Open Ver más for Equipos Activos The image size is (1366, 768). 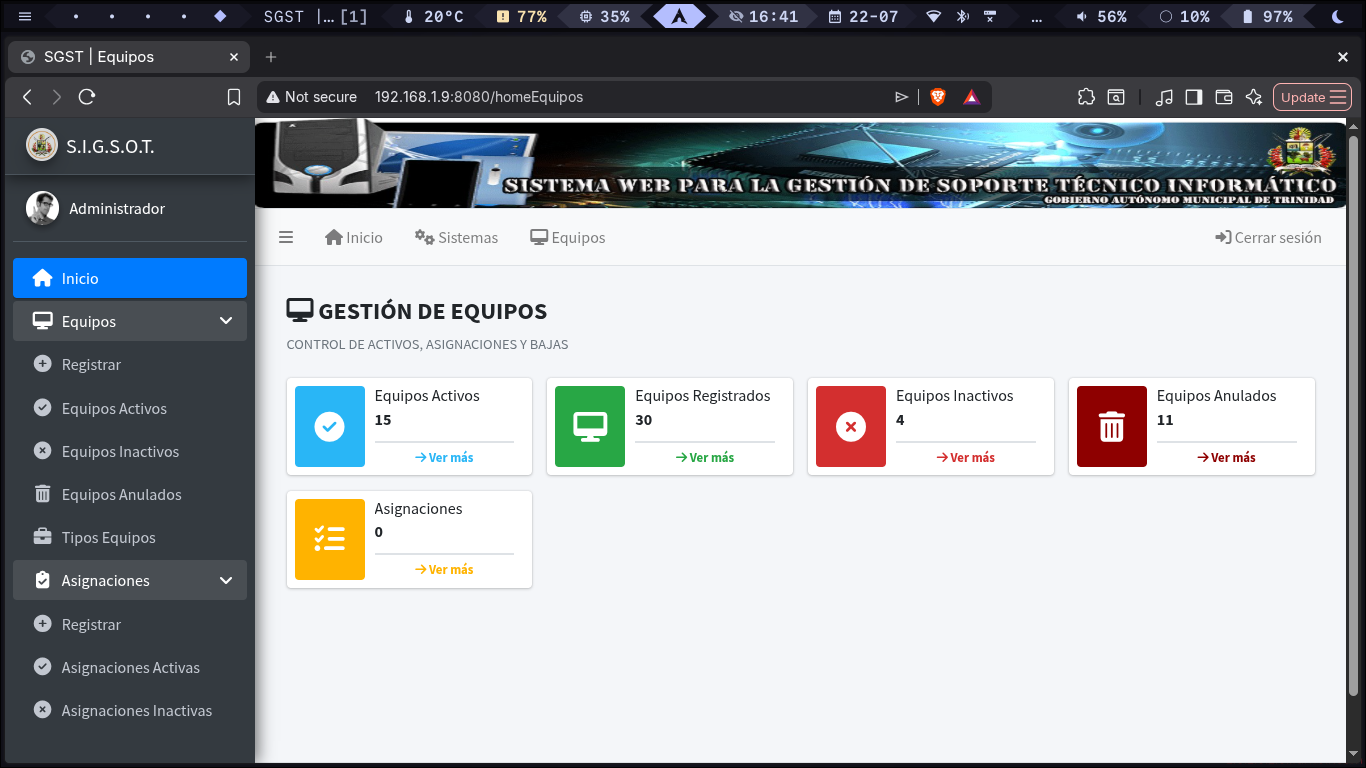pyautogui.click(x=444, y=457)
